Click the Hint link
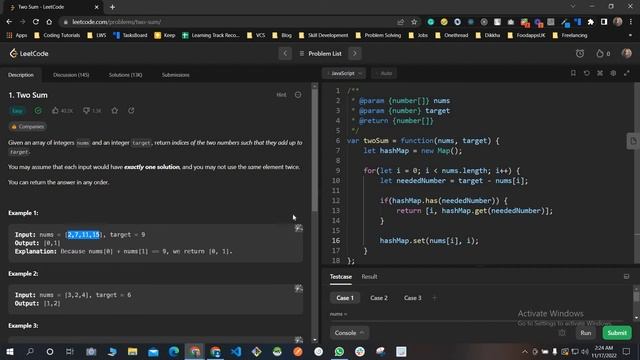The width and height of the screenshot is (640, 360). (281, 95)
